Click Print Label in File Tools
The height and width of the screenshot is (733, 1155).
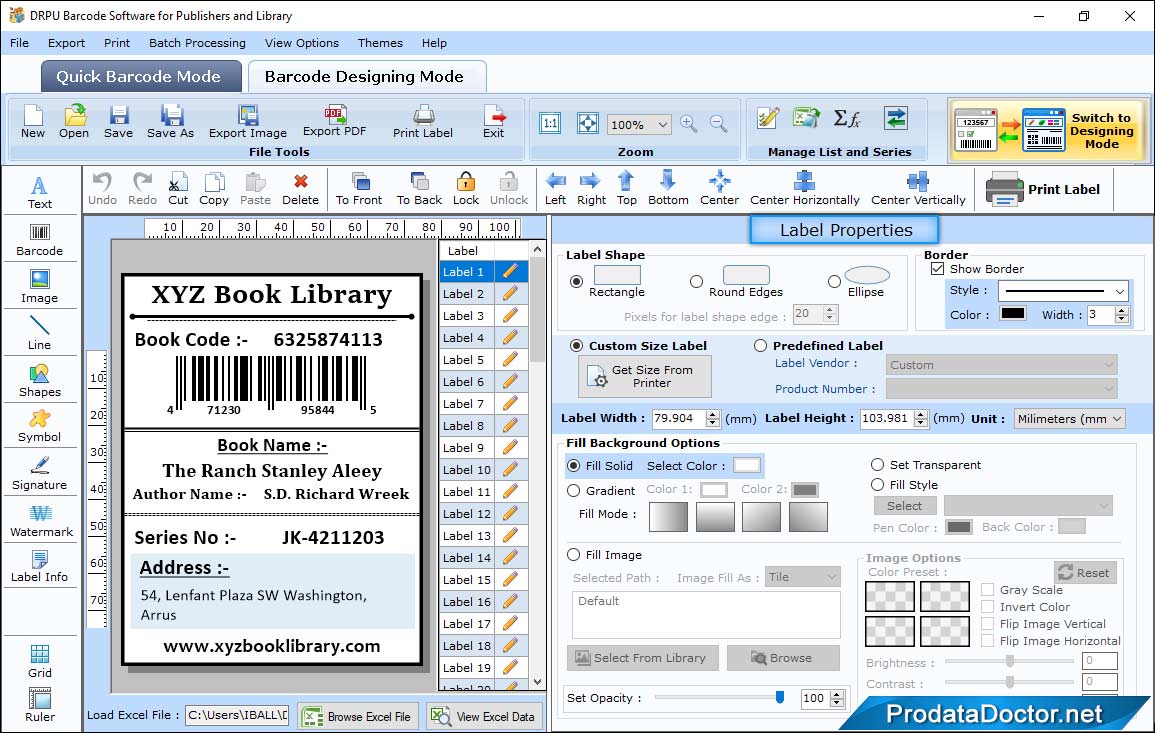tap(423, 122)
